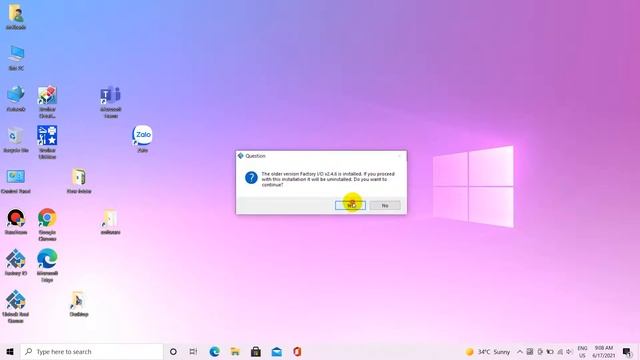Open the Network desktop icon
Image resolution: width=640 pixels, height=360 pixels.
16,99
